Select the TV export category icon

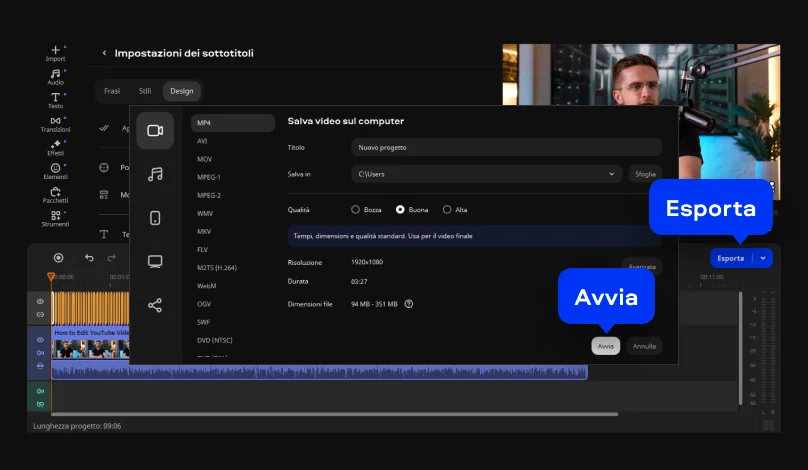coord(155,262)
